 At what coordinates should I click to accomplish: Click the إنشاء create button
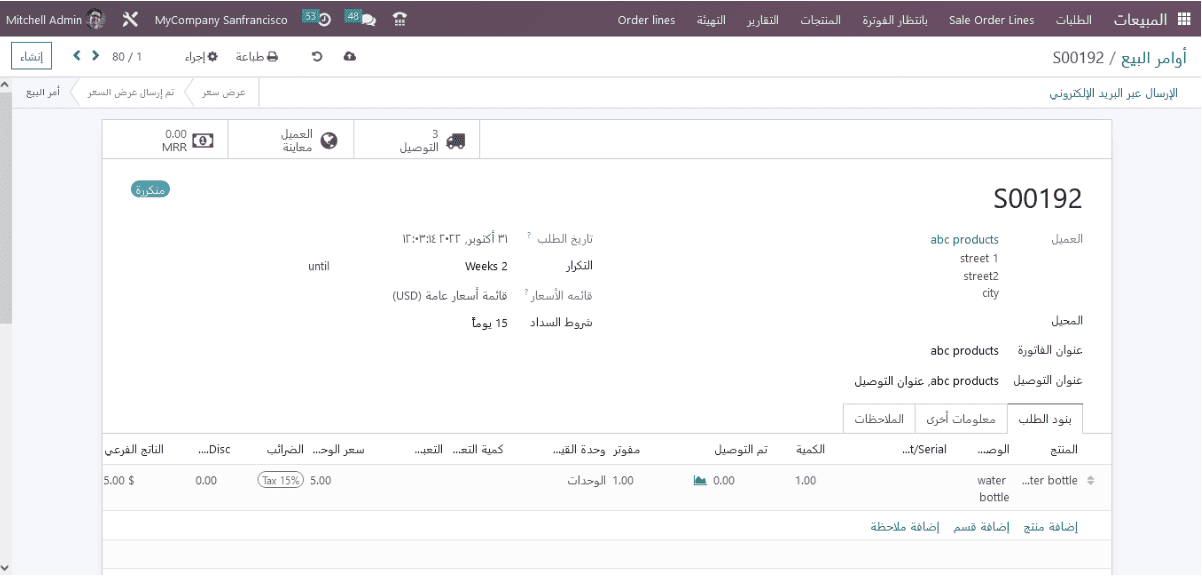[31, 56]
